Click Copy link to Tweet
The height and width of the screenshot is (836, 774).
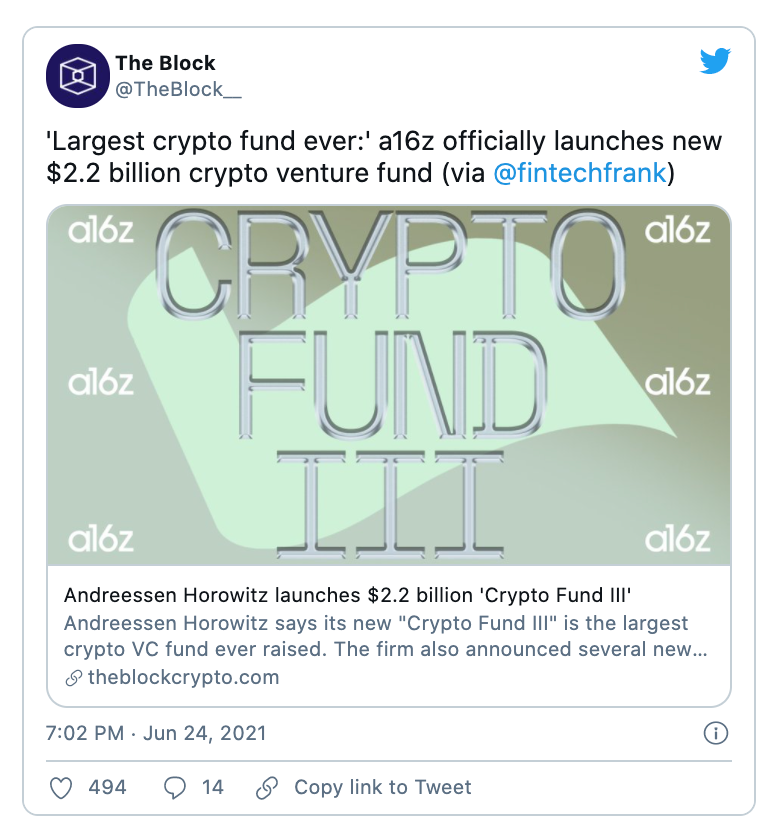(382, 788)
